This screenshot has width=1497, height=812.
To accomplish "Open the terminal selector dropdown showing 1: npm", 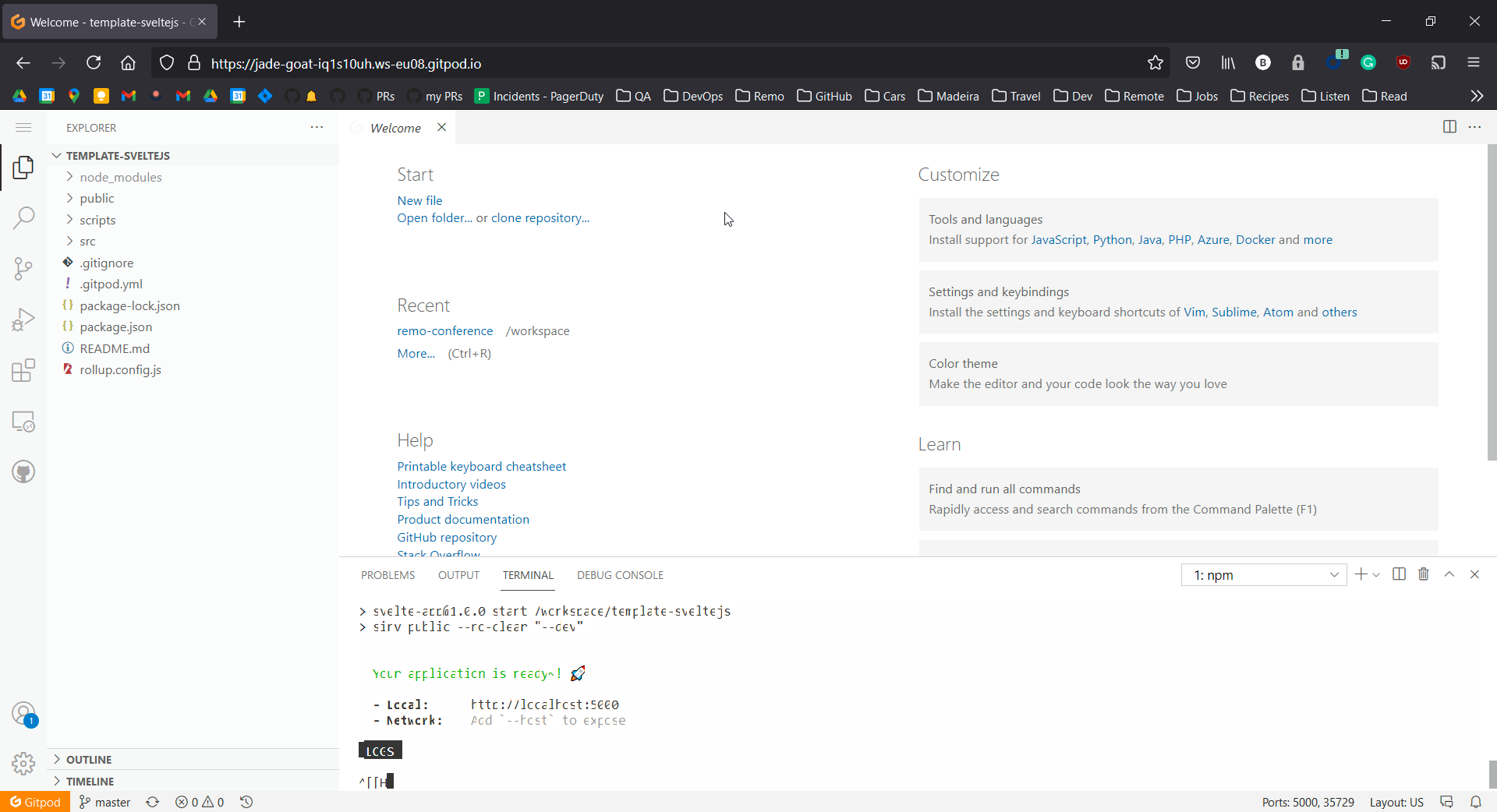I will coord(1264,574).
